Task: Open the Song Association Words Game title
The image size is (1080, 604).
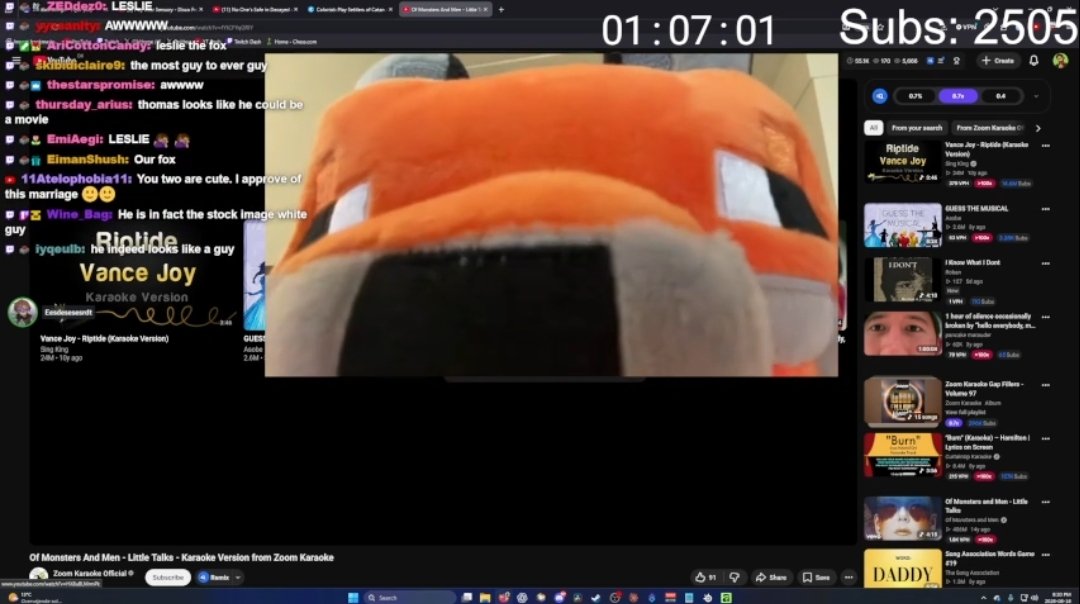Action: coord(989,558)
